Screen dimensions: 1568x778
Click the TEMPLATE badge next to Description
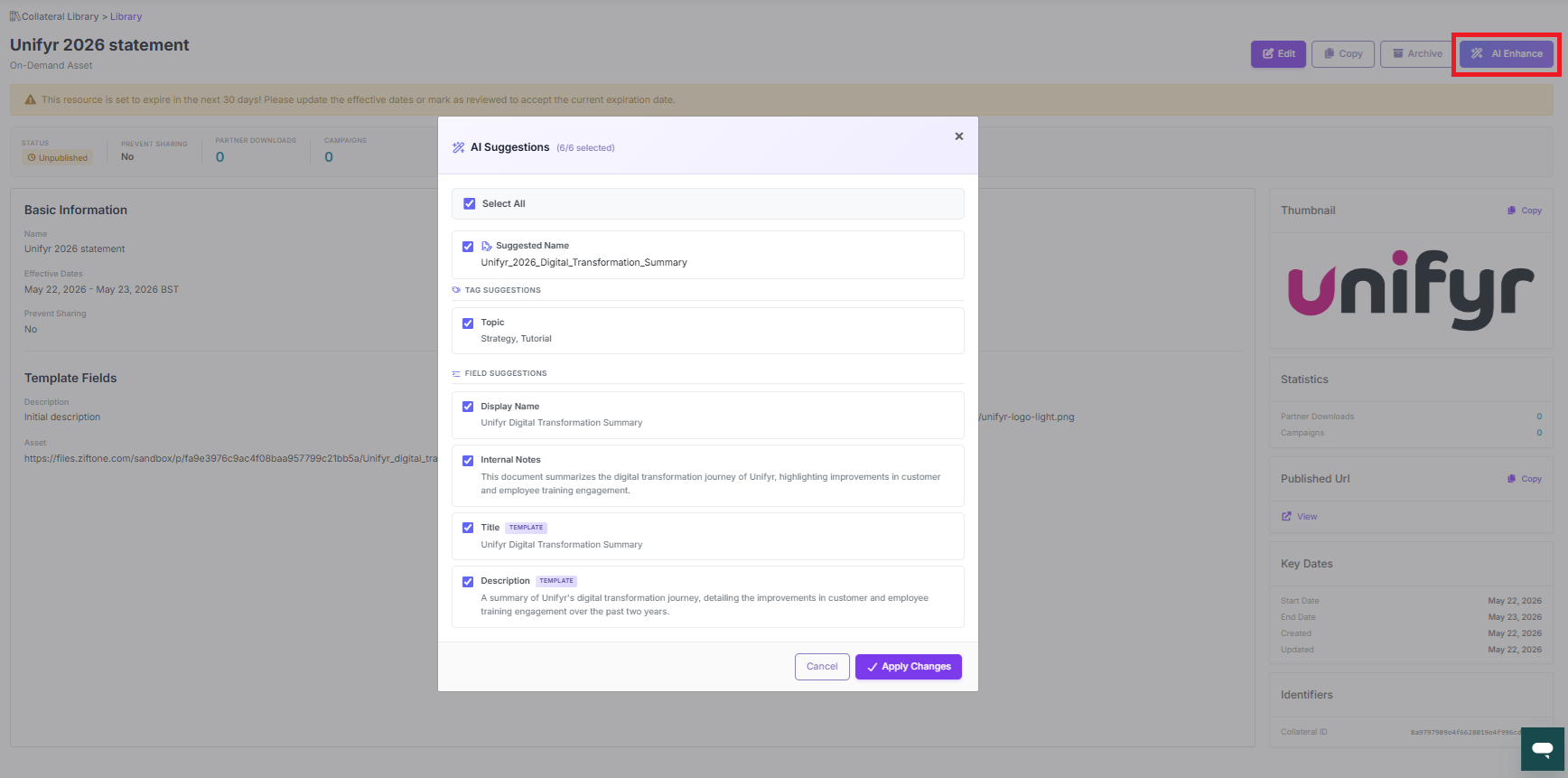556,581
